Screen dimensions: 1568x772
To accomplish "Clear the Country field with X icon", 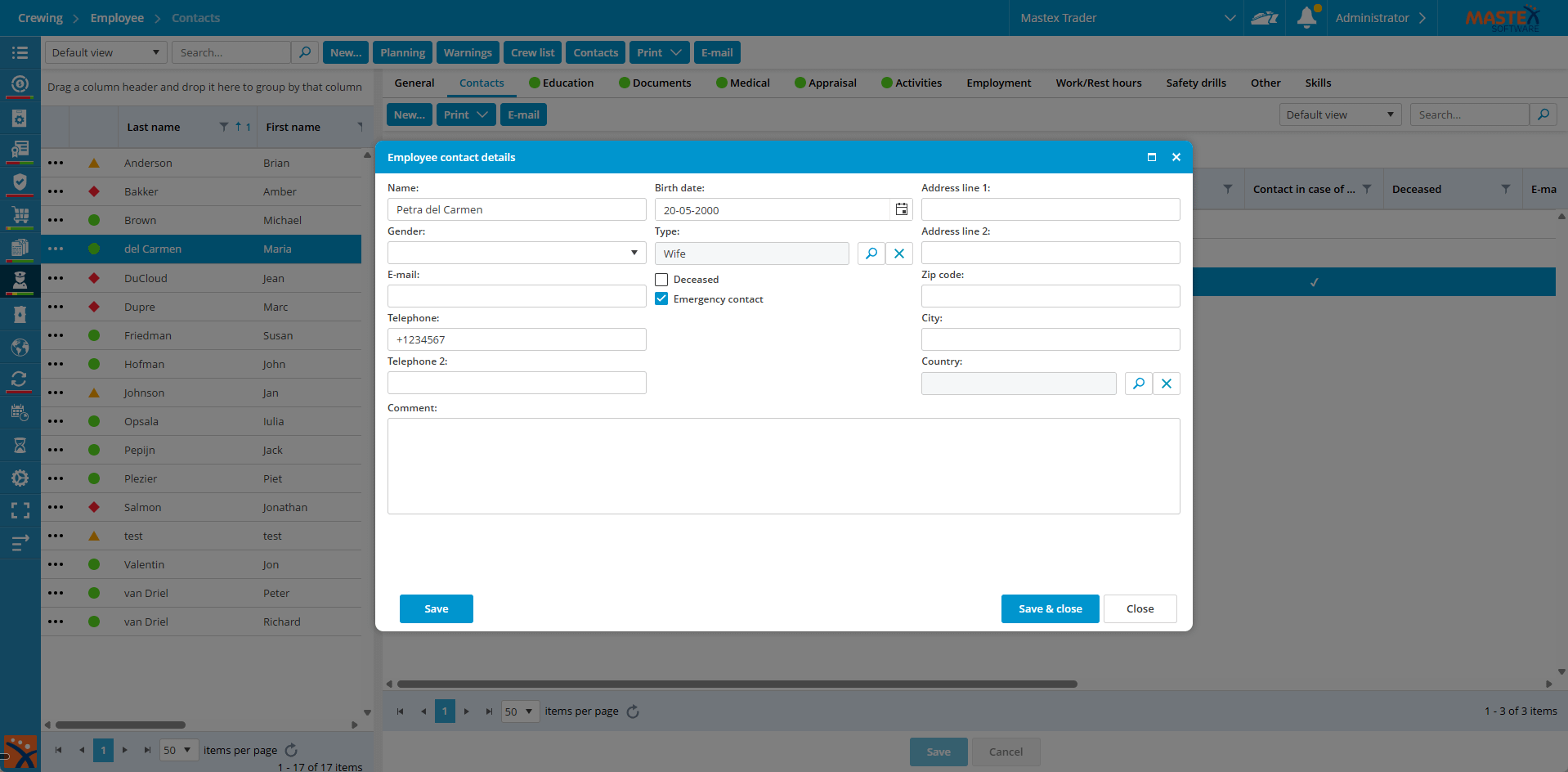I will (x=1167, y=384).
